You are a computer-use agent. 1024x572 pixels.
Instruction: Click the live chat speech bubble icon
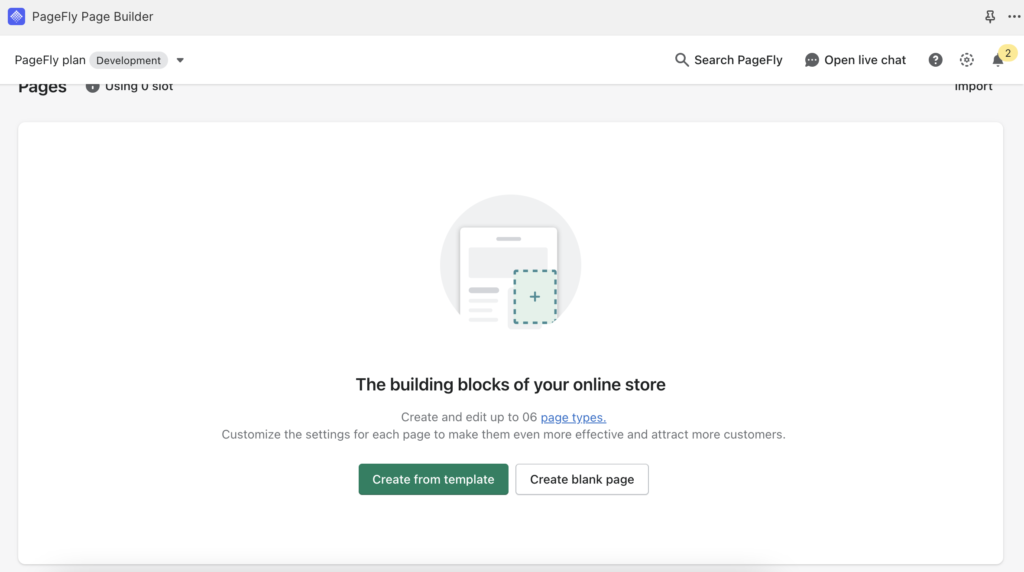[812, 60]
